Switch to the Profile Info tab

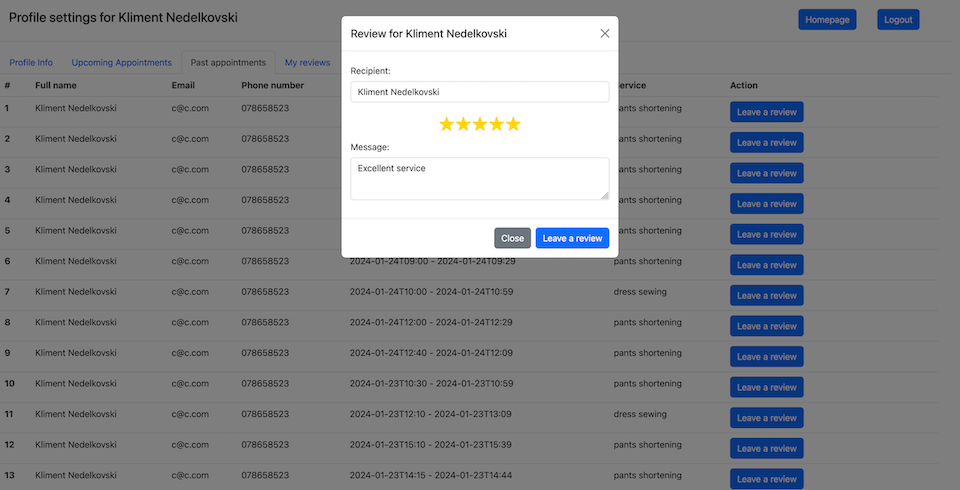pos(31,62)
